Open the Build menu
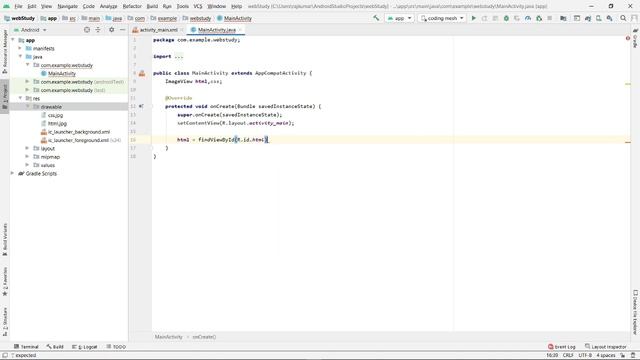The height and width of the screenshot is (360, 640). [152, 7]
